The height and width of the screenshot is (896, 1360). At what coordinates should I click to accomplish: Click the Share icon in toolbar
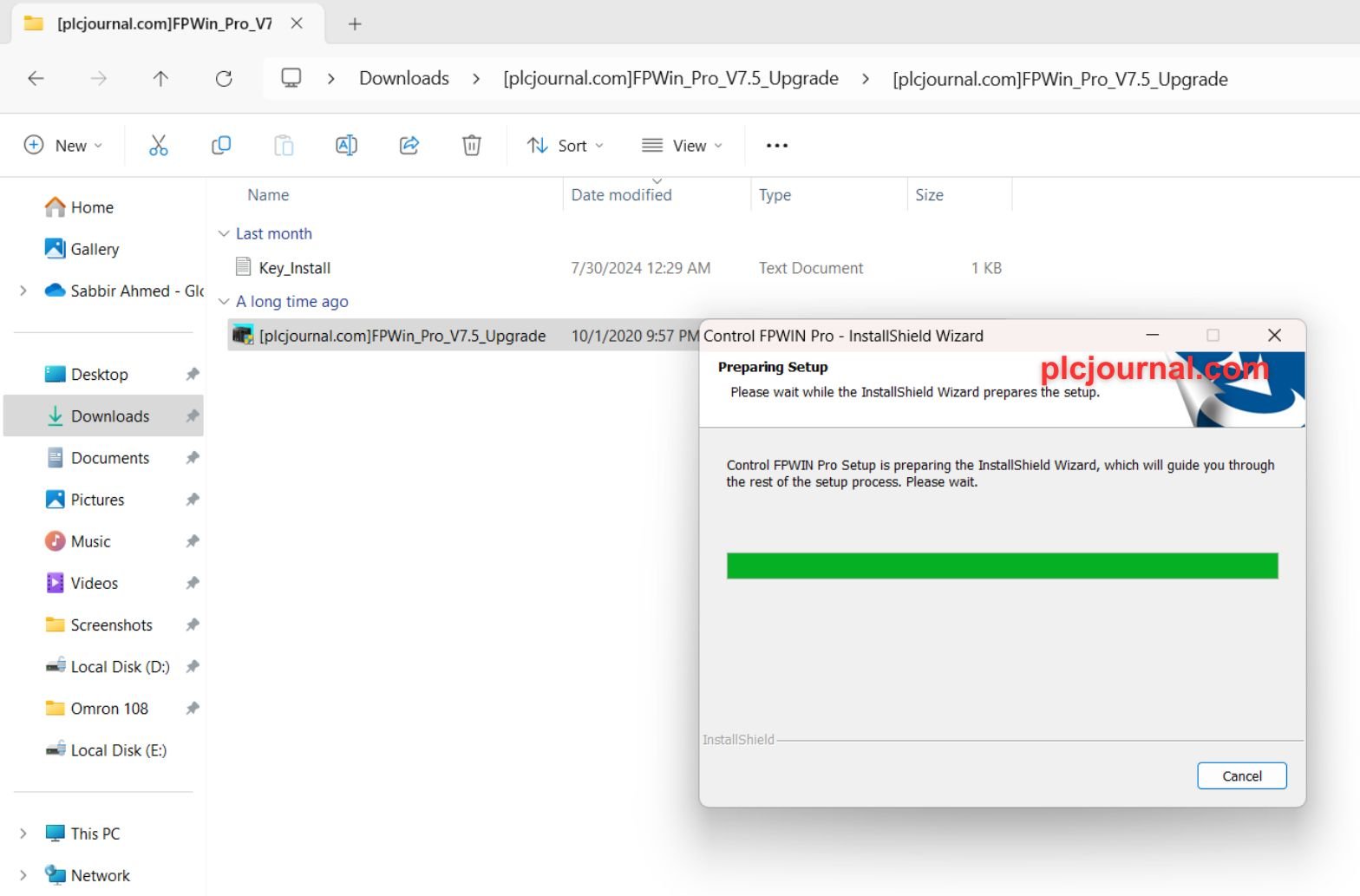point(409,146)
